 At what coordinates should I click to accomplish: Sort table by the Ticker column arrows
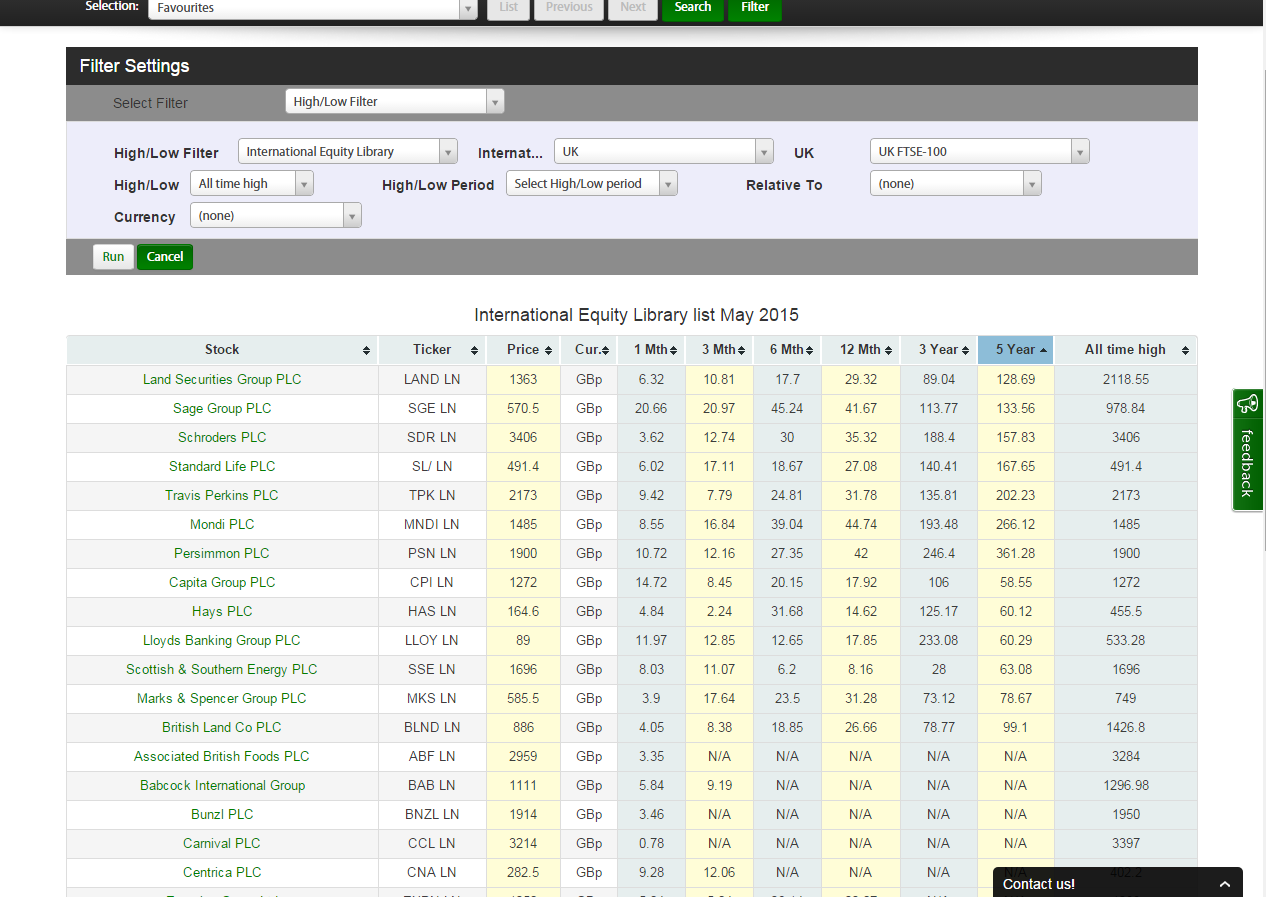pyautogui.click(x=473, y=350)
